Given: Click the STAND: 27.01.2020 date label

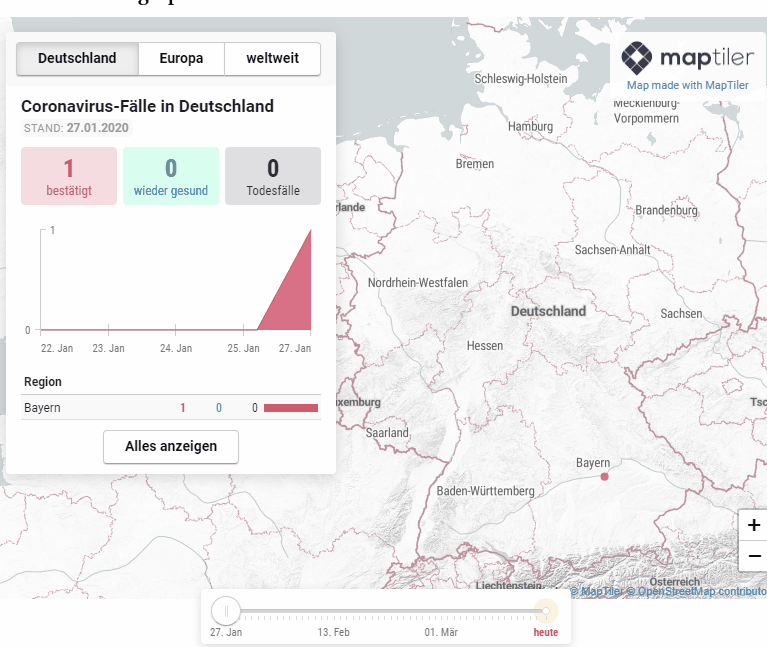Looking at the screenshot, I should point(76,128).
